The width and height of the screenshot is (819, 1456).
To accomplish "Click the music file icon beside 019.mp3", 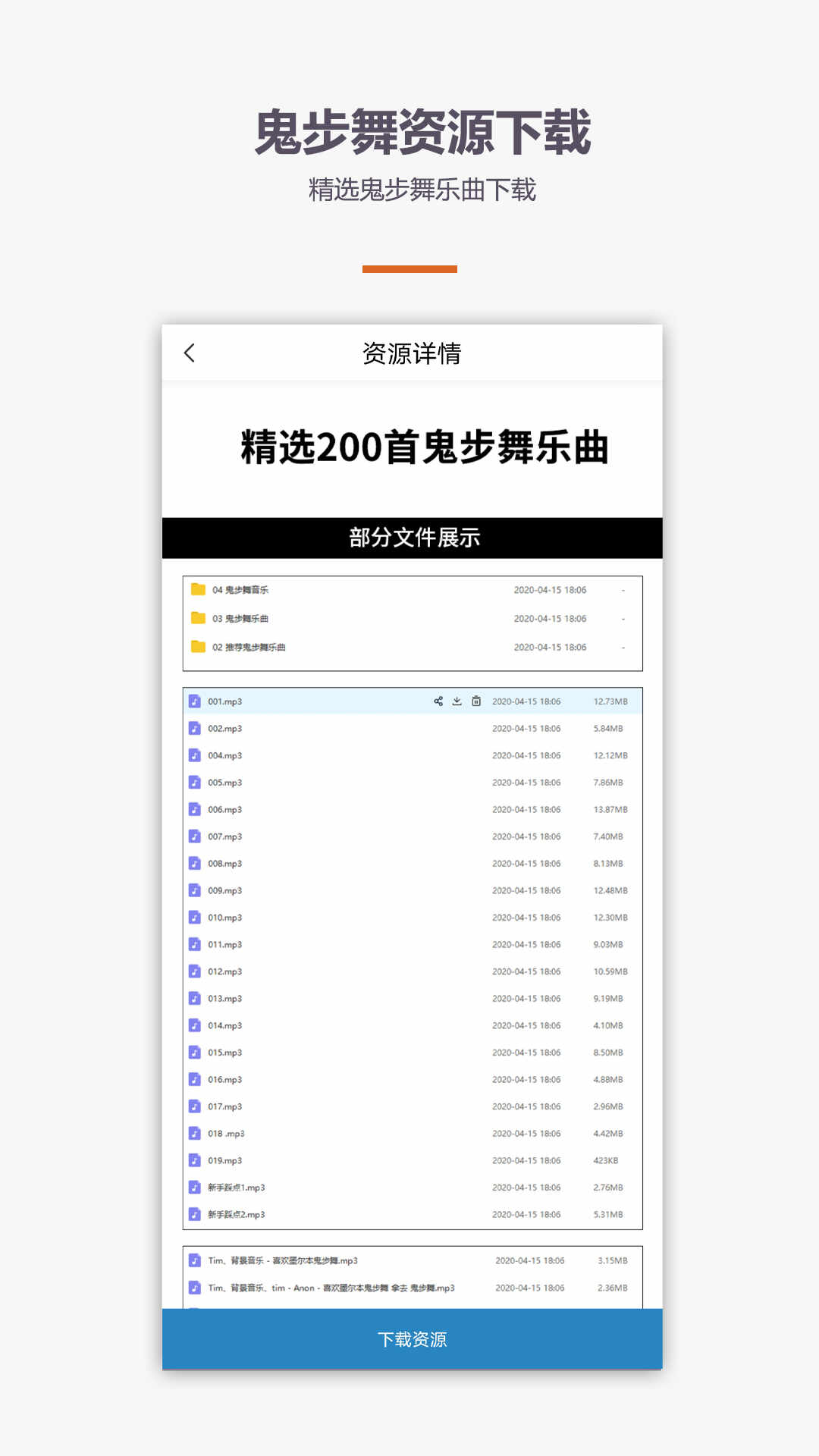I will (x=195, y=1161).
